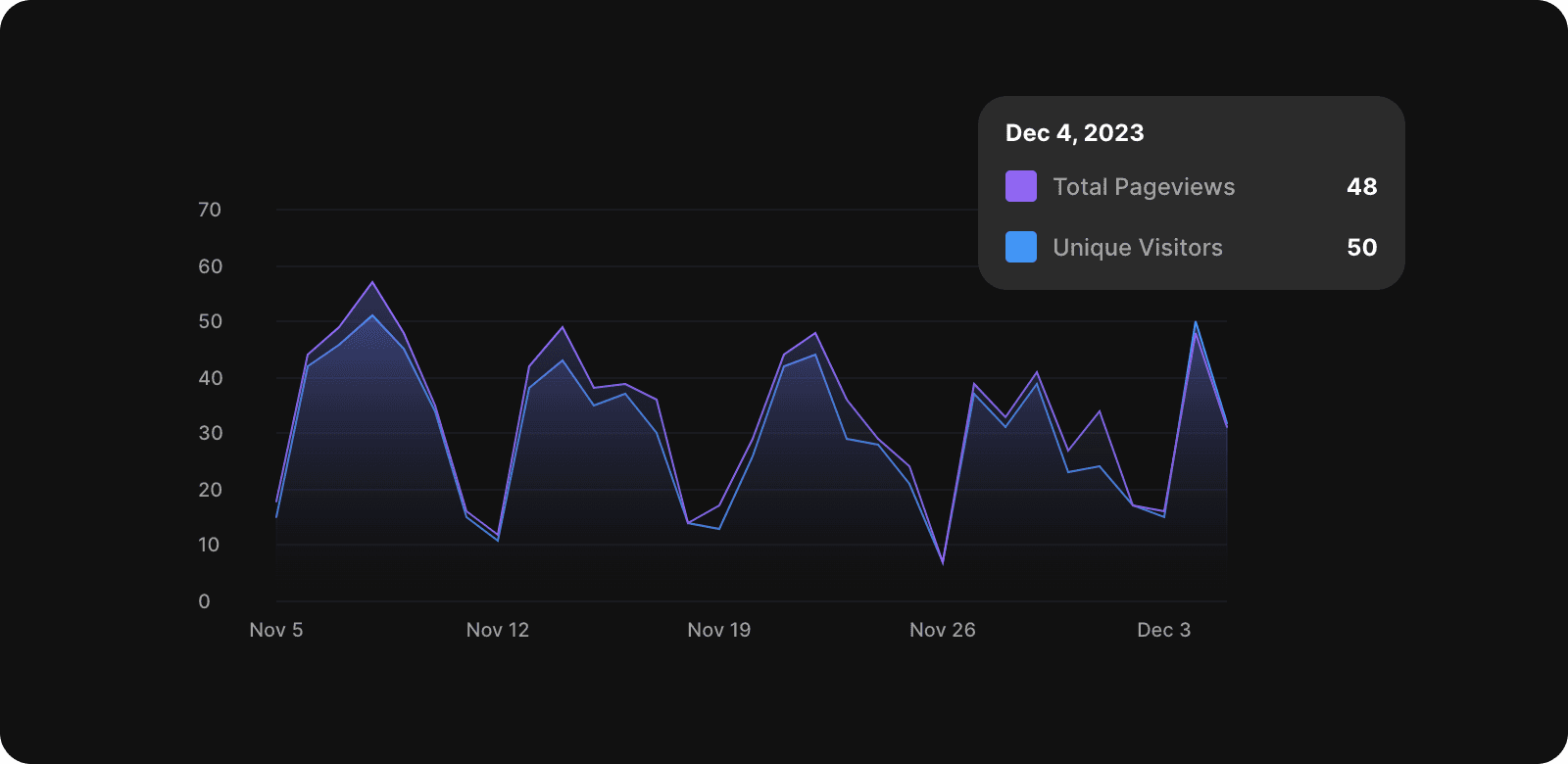Click the Dec 3 x-axis label
The width and height of the screenshot is (1568, 764).
1164,630
